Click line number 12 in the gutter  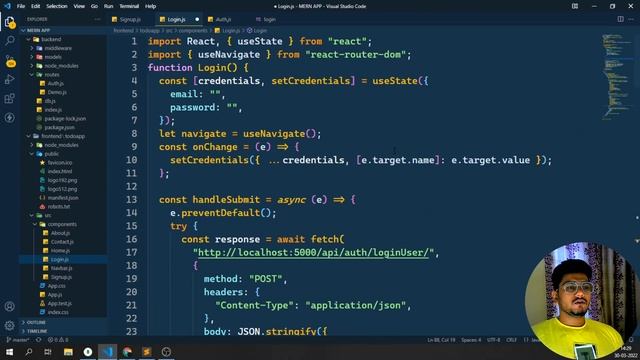coord(131,187)
